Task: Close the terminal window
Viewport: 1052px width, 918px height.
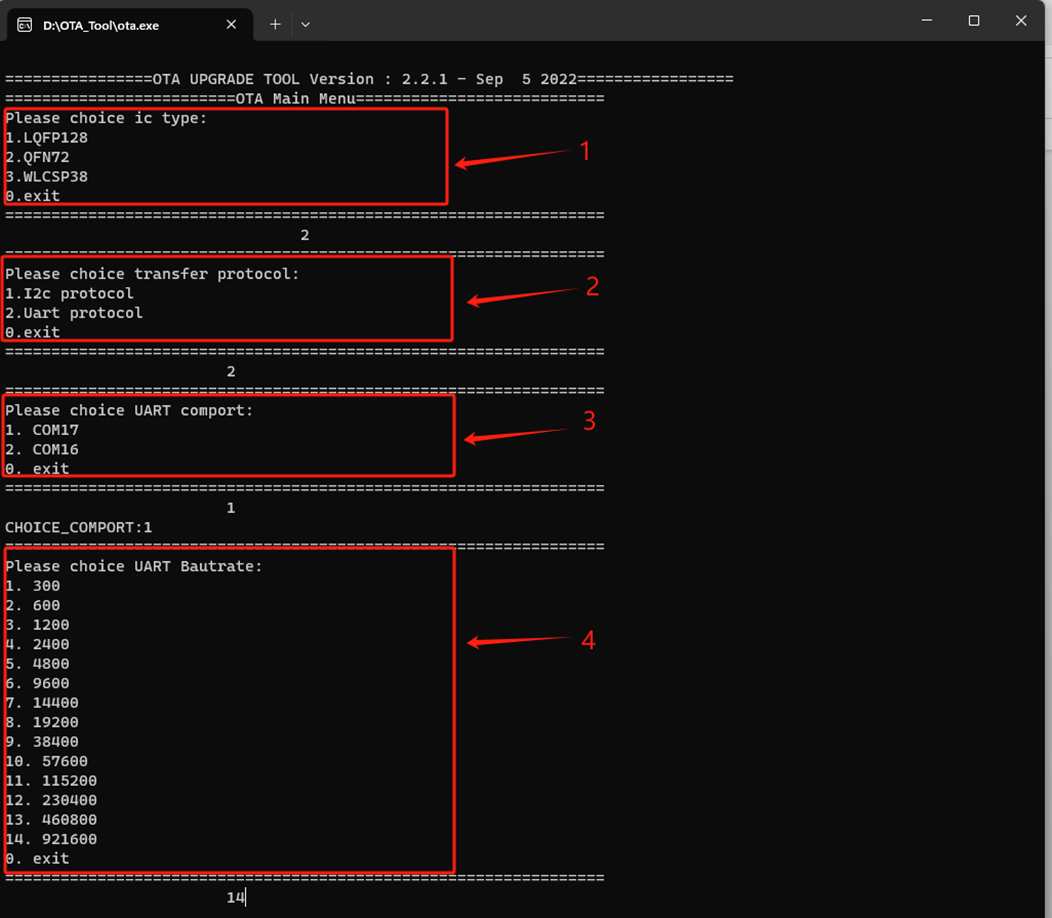Action: [1020, 21]
